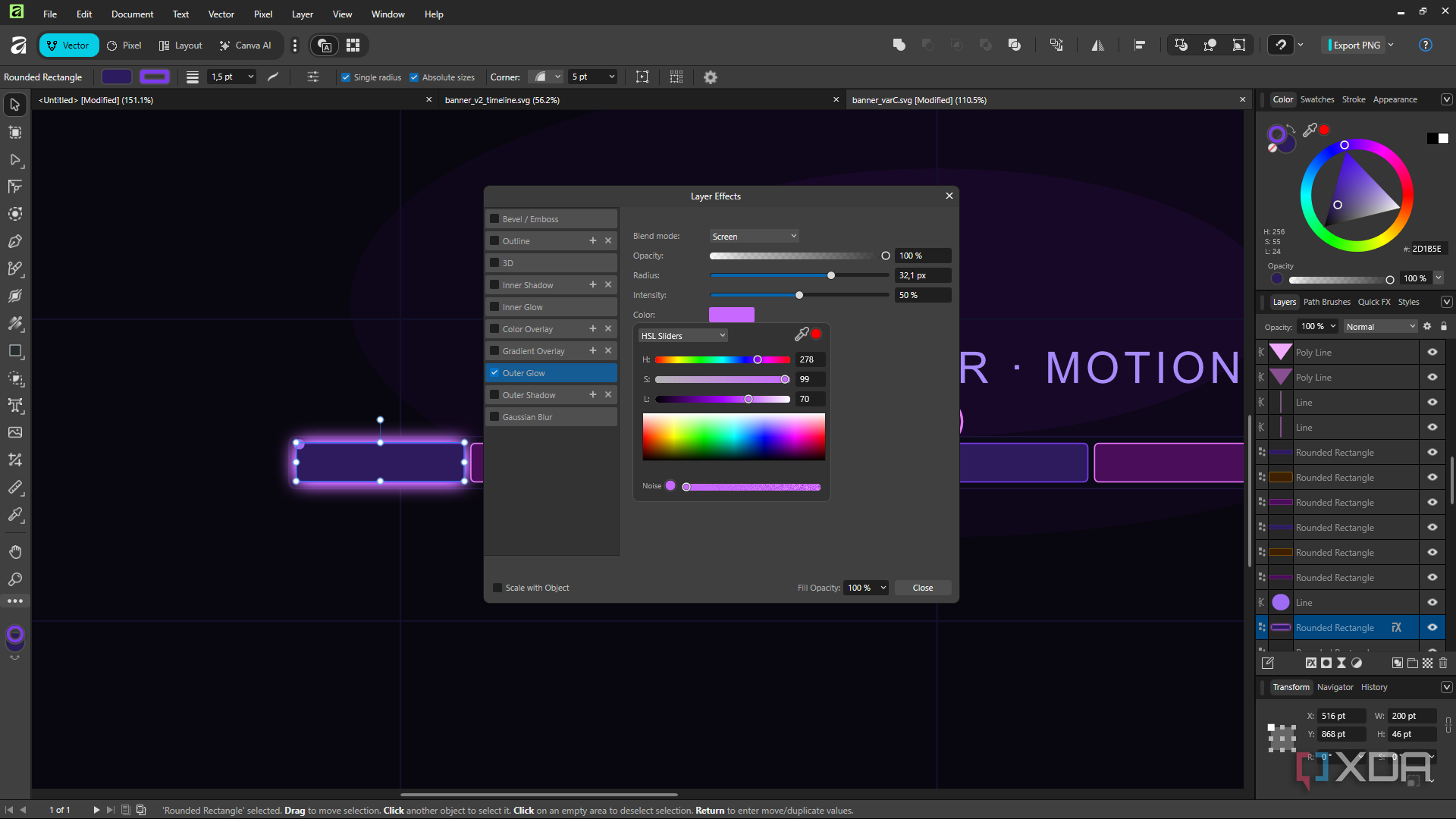Click Color panel eyedropper icon

tap(1310, 130)
